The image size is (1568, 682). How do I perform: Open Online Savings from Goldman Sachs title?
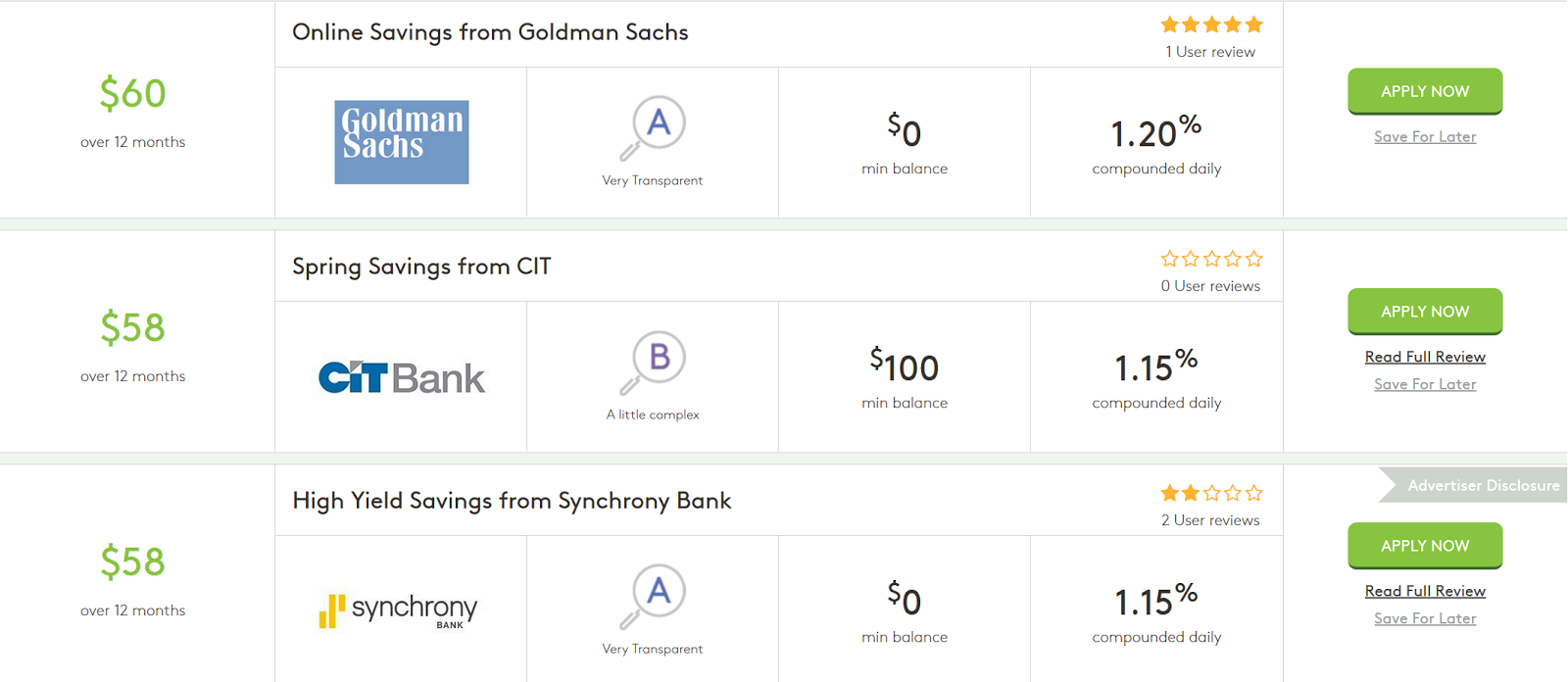[x=490, y=32]
